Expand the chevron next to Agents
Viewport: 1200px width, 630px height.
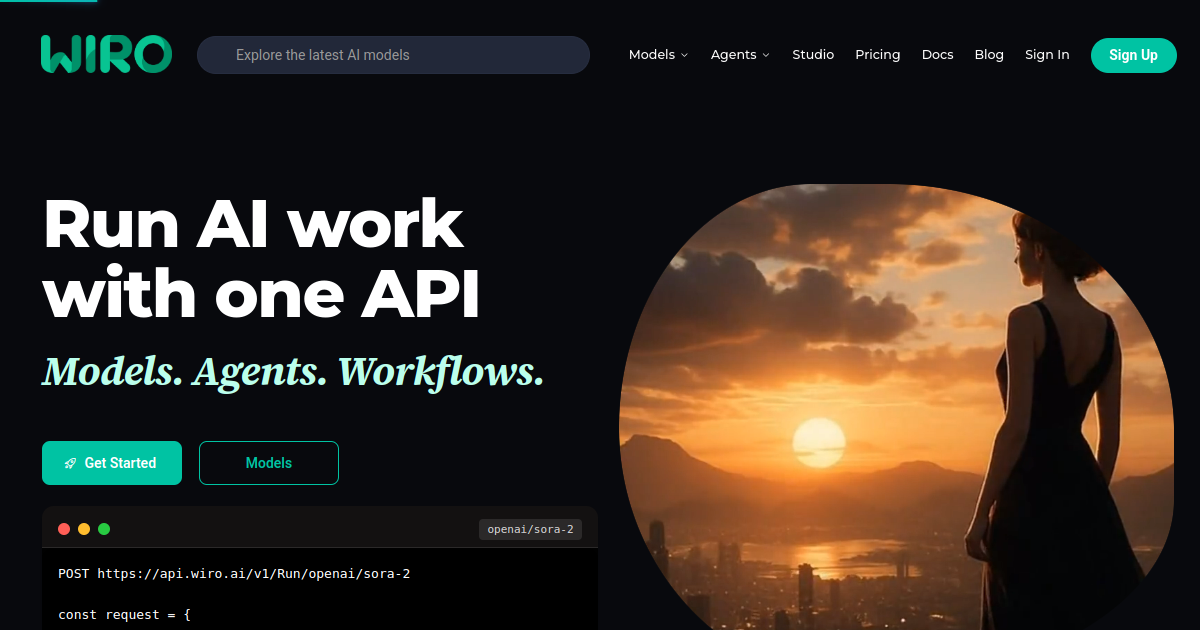tap(766, 55)
